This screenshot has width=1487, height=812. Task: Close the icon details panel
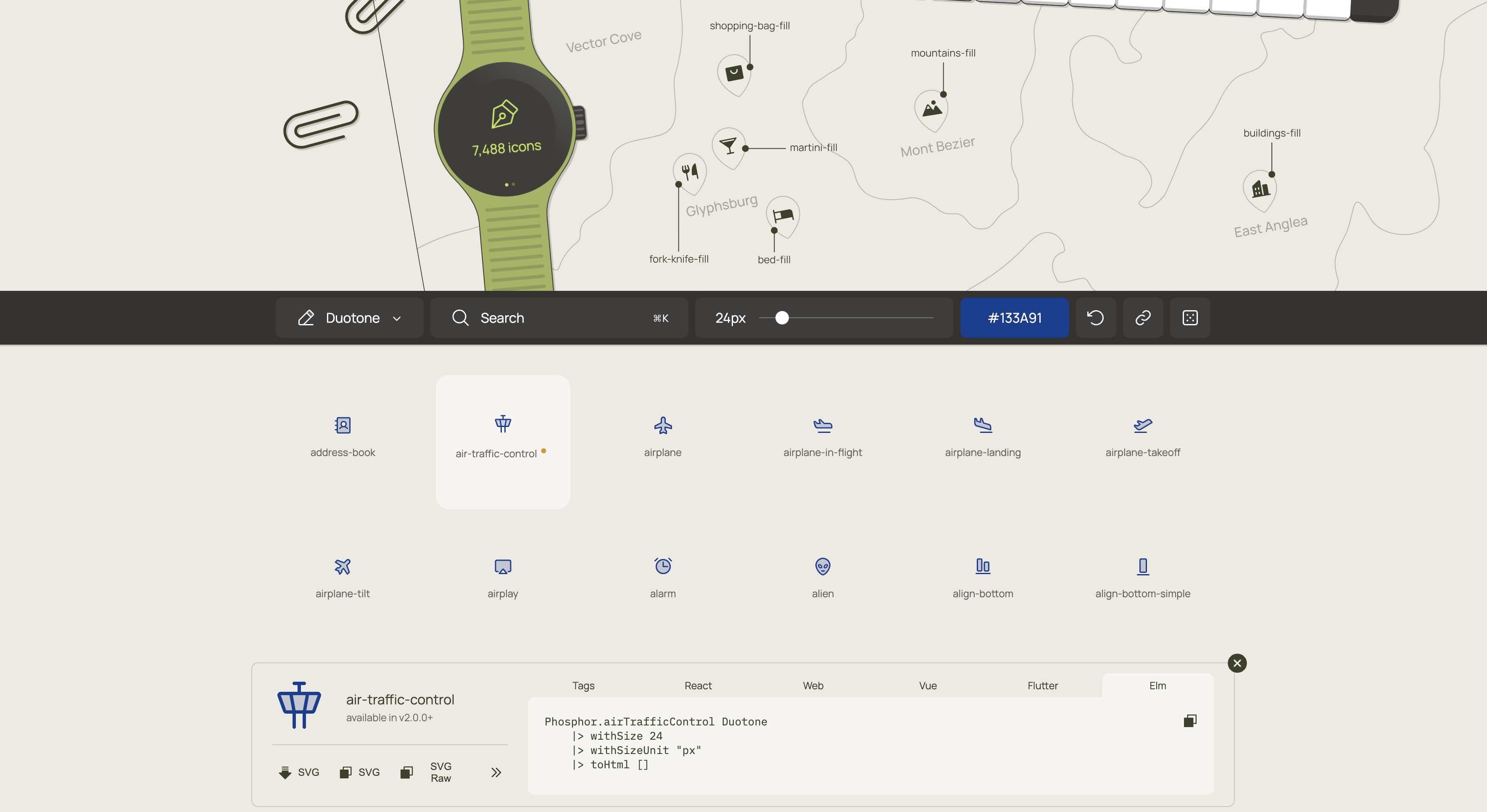pyautogui.click(x=1237, y=663)
